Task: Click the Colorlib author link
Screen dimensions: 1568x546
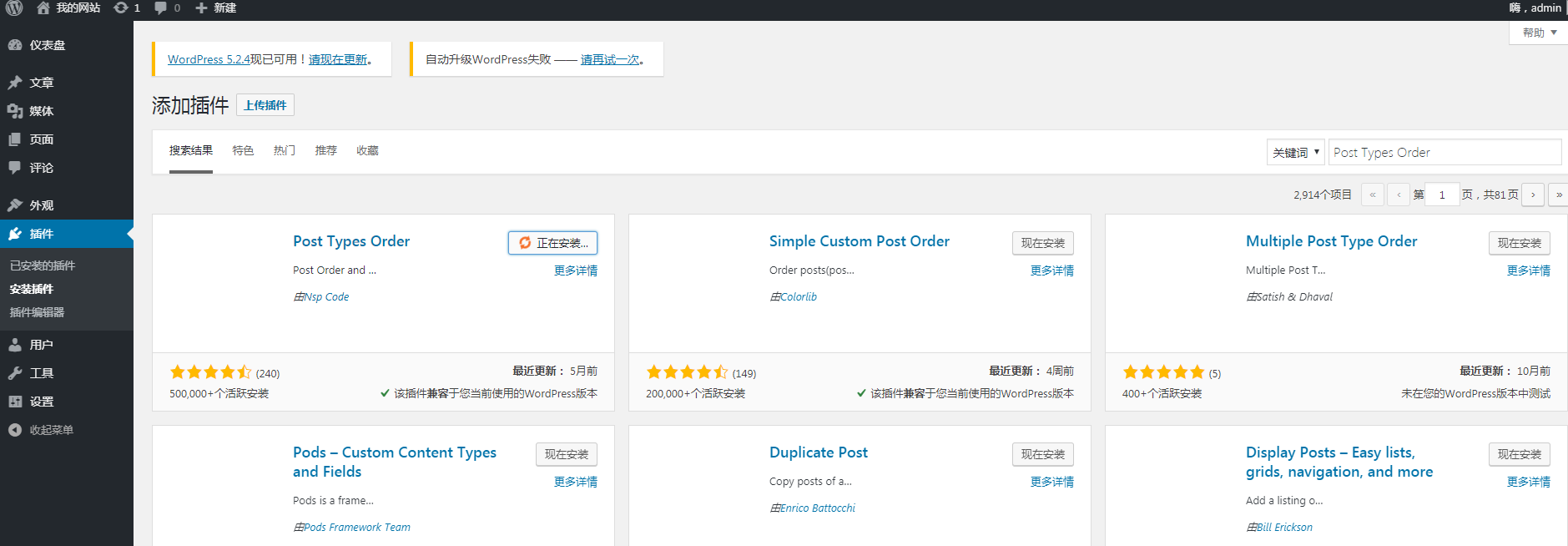Action: pyautogui.click(x=799, y=296)
